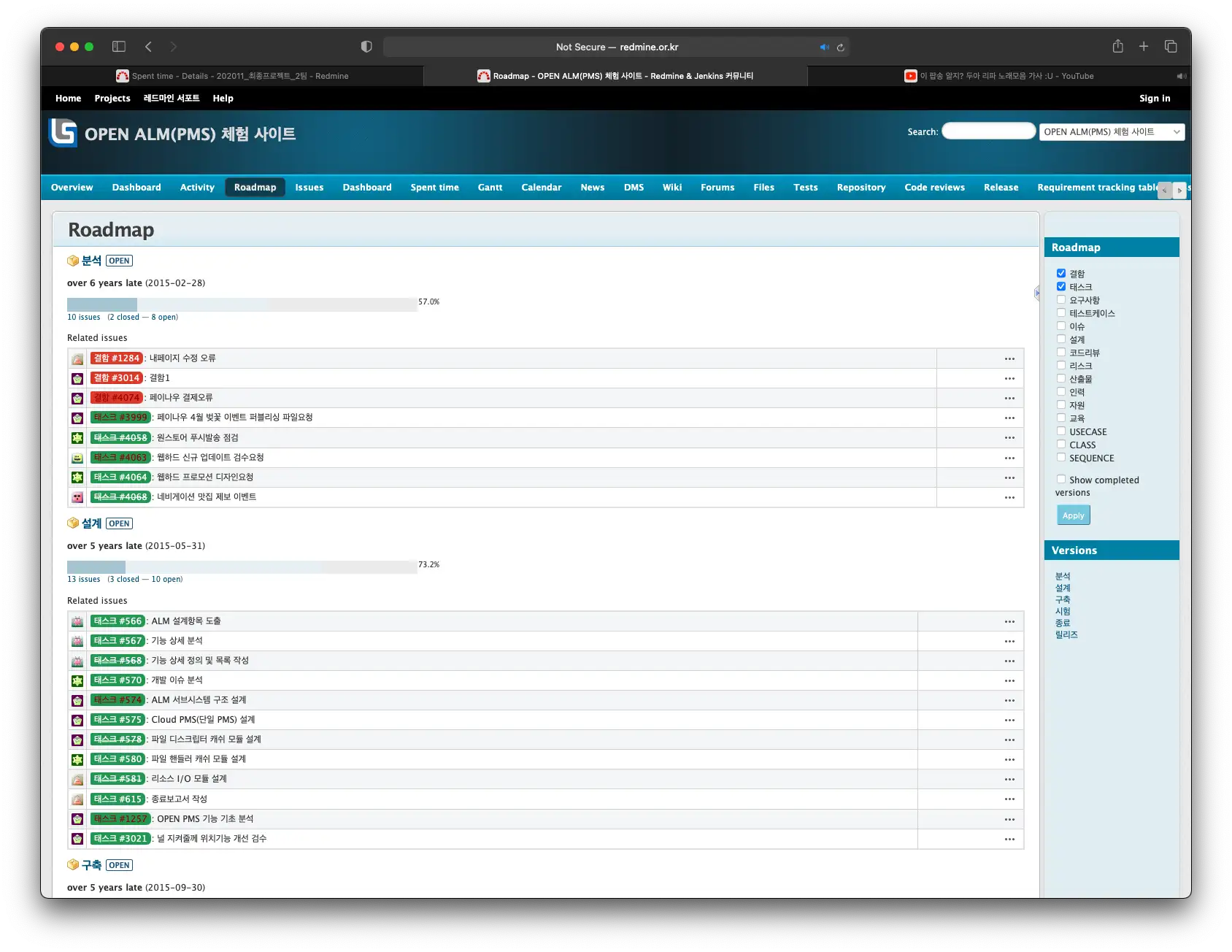Click the Sign in link
Screen dimensions: 1232x952
(x=1155, y=99)
